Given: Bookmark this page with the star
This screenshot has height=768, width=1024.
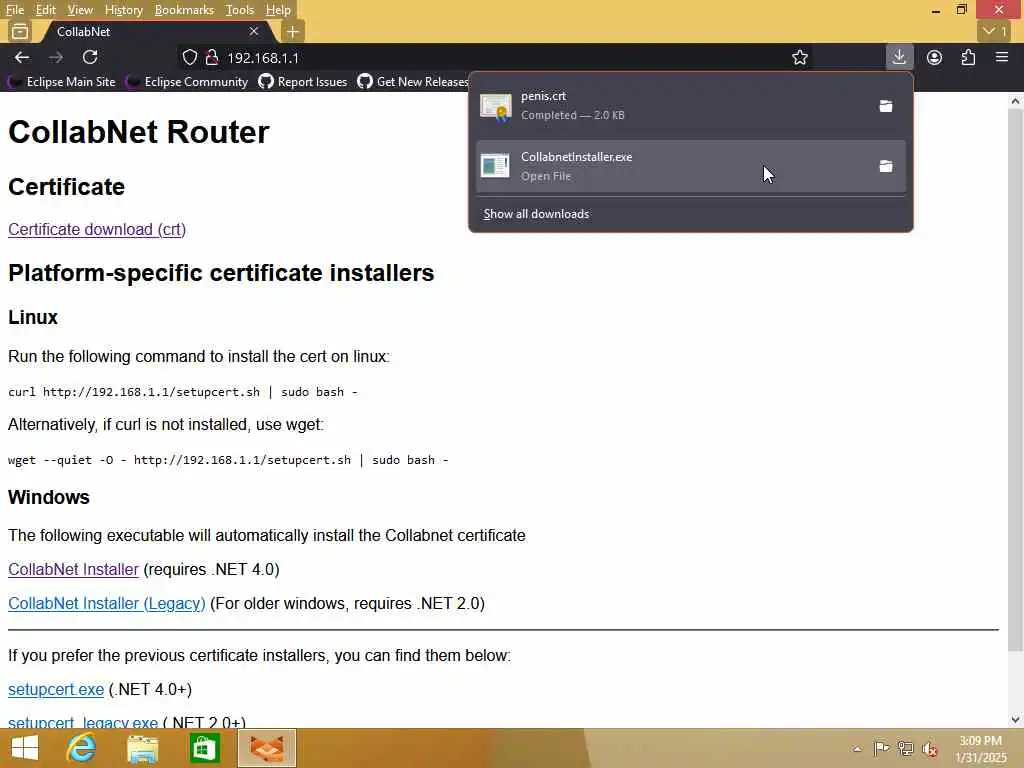Looking at the screenshot, I should pos(800,57).
